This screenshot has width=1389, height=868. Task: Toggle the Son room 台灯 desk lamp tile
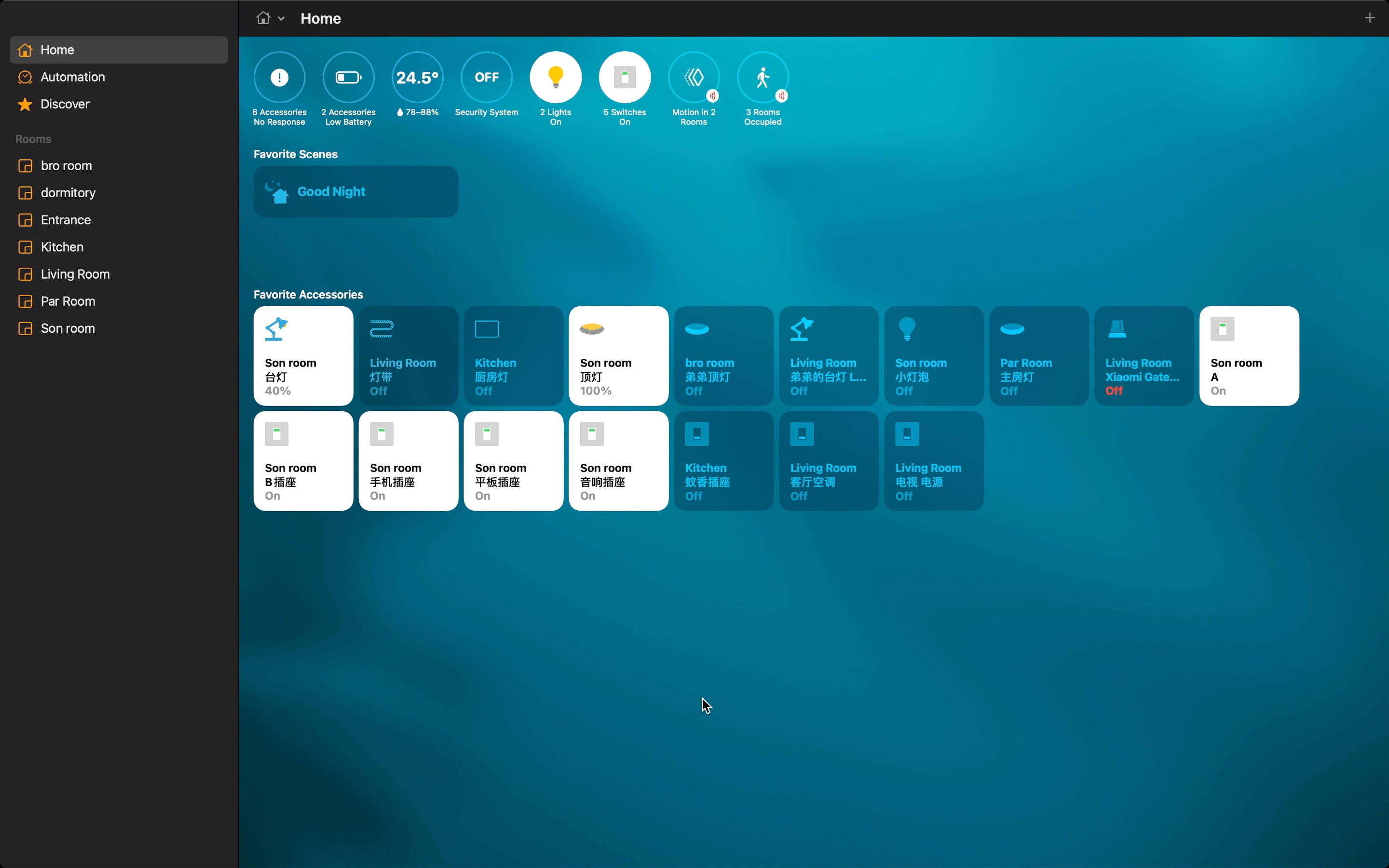[303, 355]
